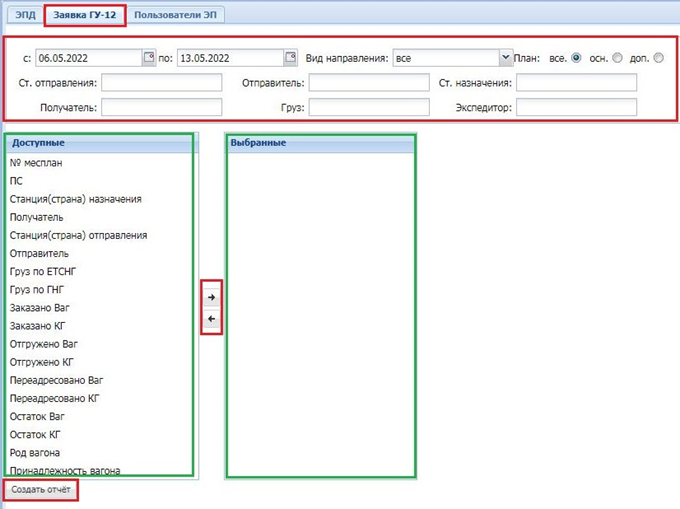The image size is (680, 509).
Task: Select the 'доп.' plan radio button
Action: 658,58
